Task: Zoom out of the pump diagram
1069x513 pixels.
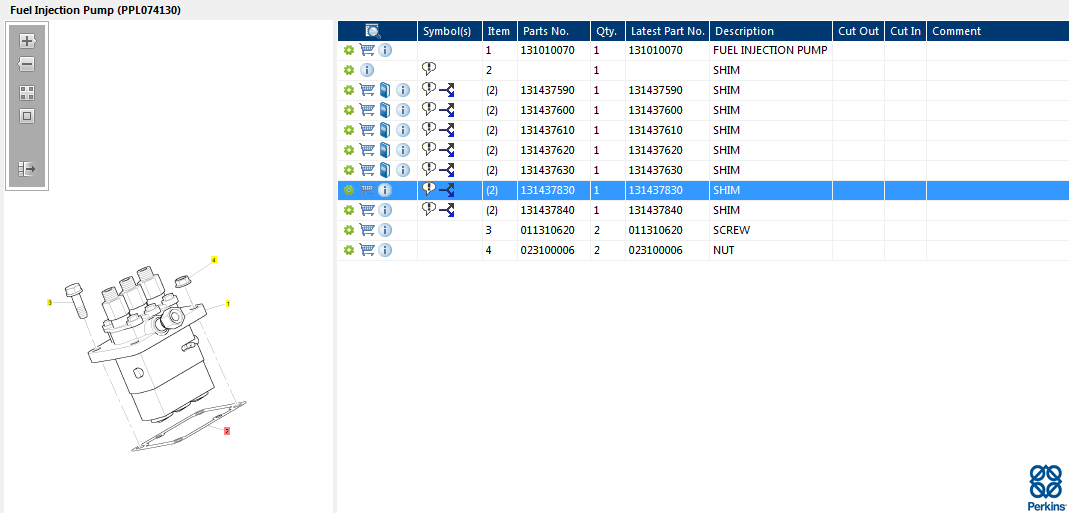Action: click(27, 64)
